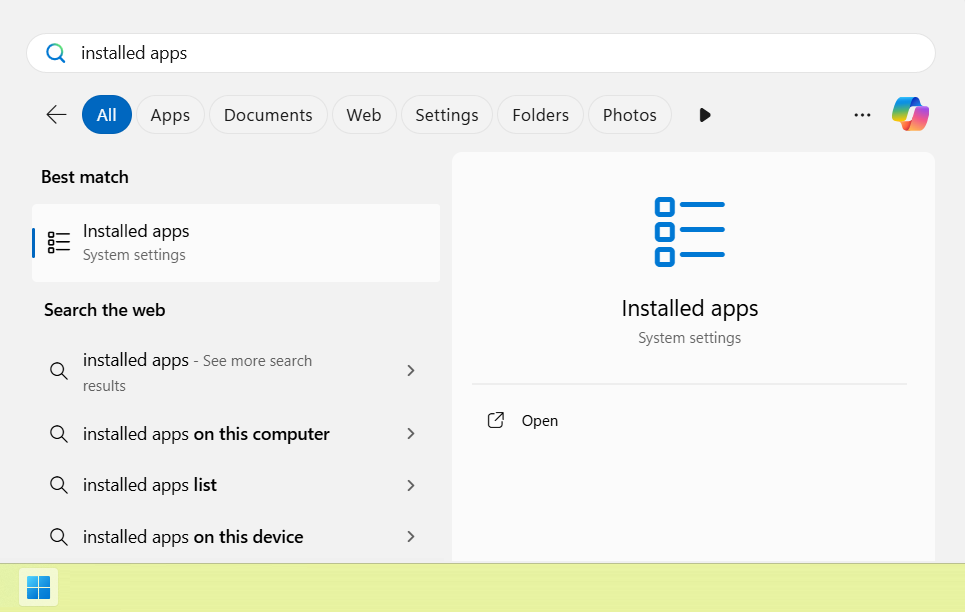Select the Photos filter tab

[x=629, y=115]
